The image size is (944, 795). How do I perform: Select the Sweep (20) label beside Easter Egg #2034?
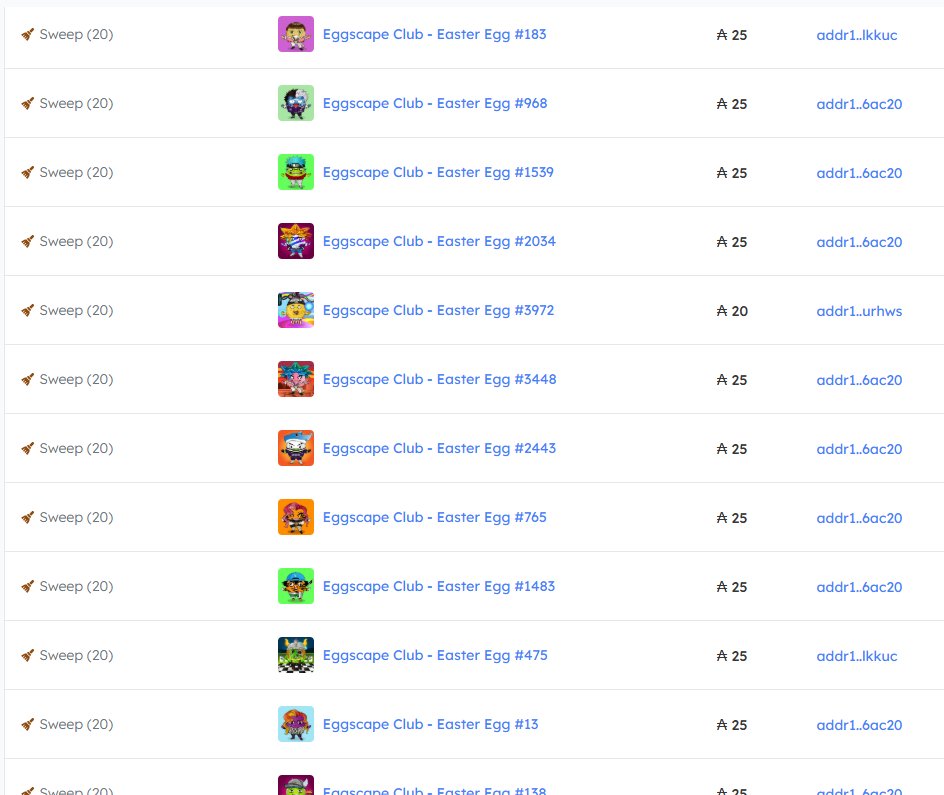pos(76,242)
